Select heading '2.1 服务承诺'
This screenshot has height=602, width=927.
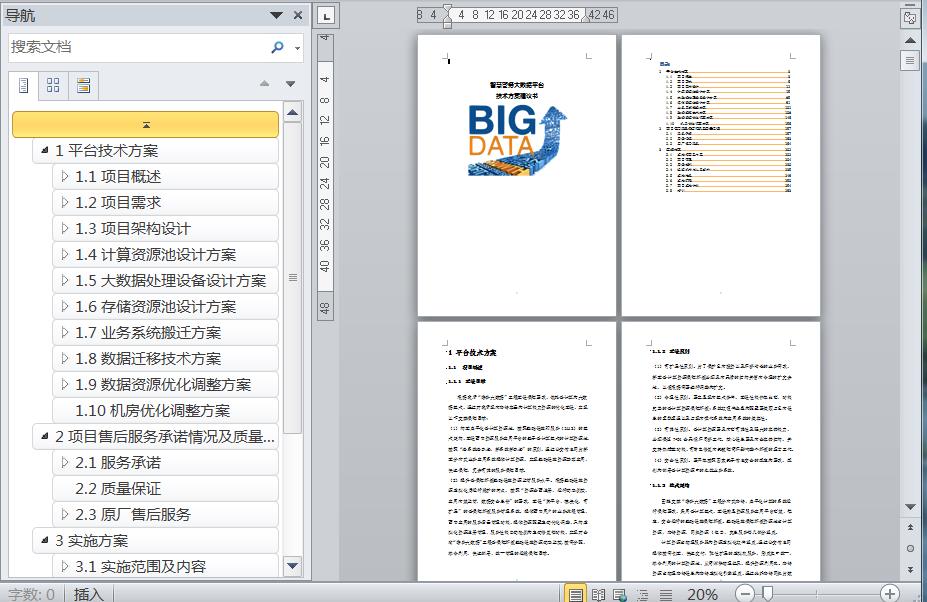(166, 462)
